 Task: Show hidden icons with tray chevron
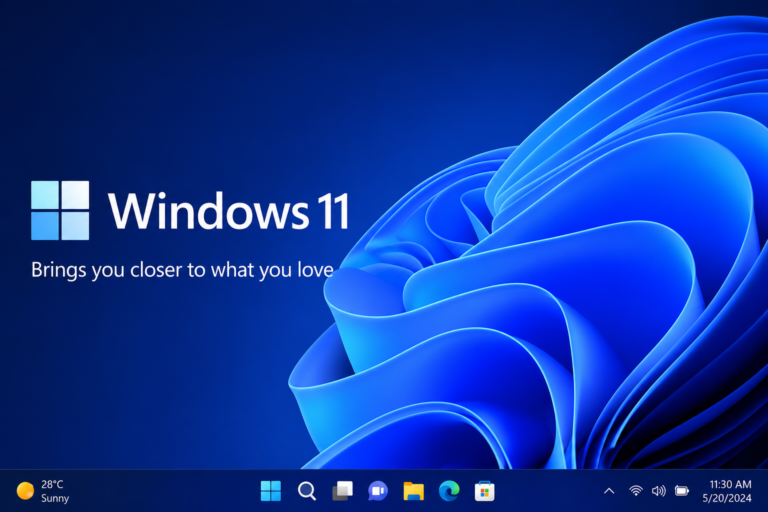tap(609, 490)
